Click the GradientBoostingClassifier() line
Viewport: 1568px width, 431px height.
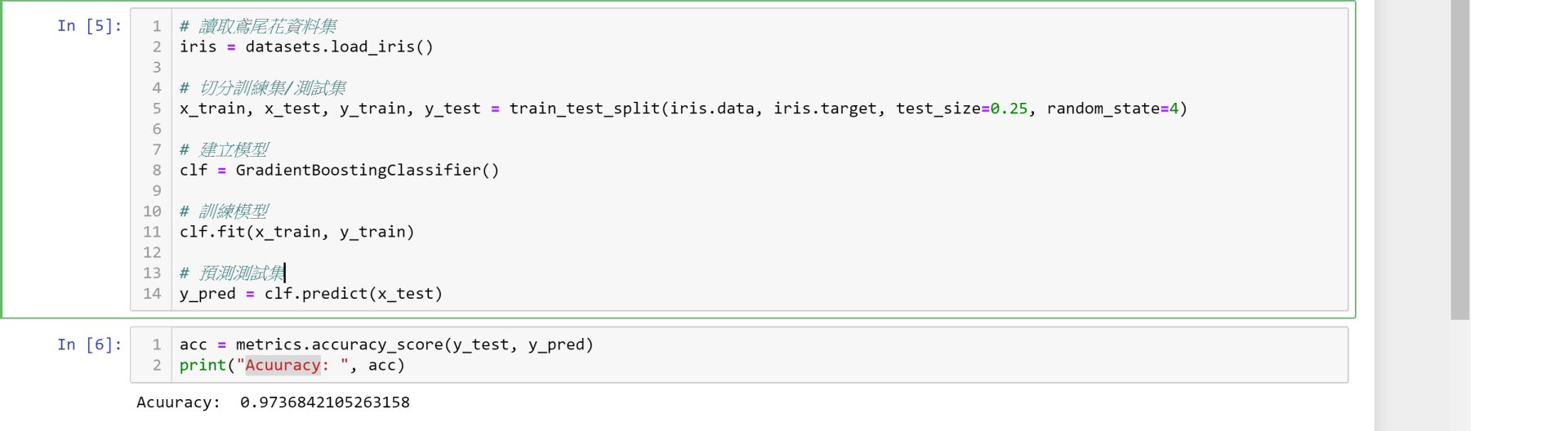coord(339,170)
